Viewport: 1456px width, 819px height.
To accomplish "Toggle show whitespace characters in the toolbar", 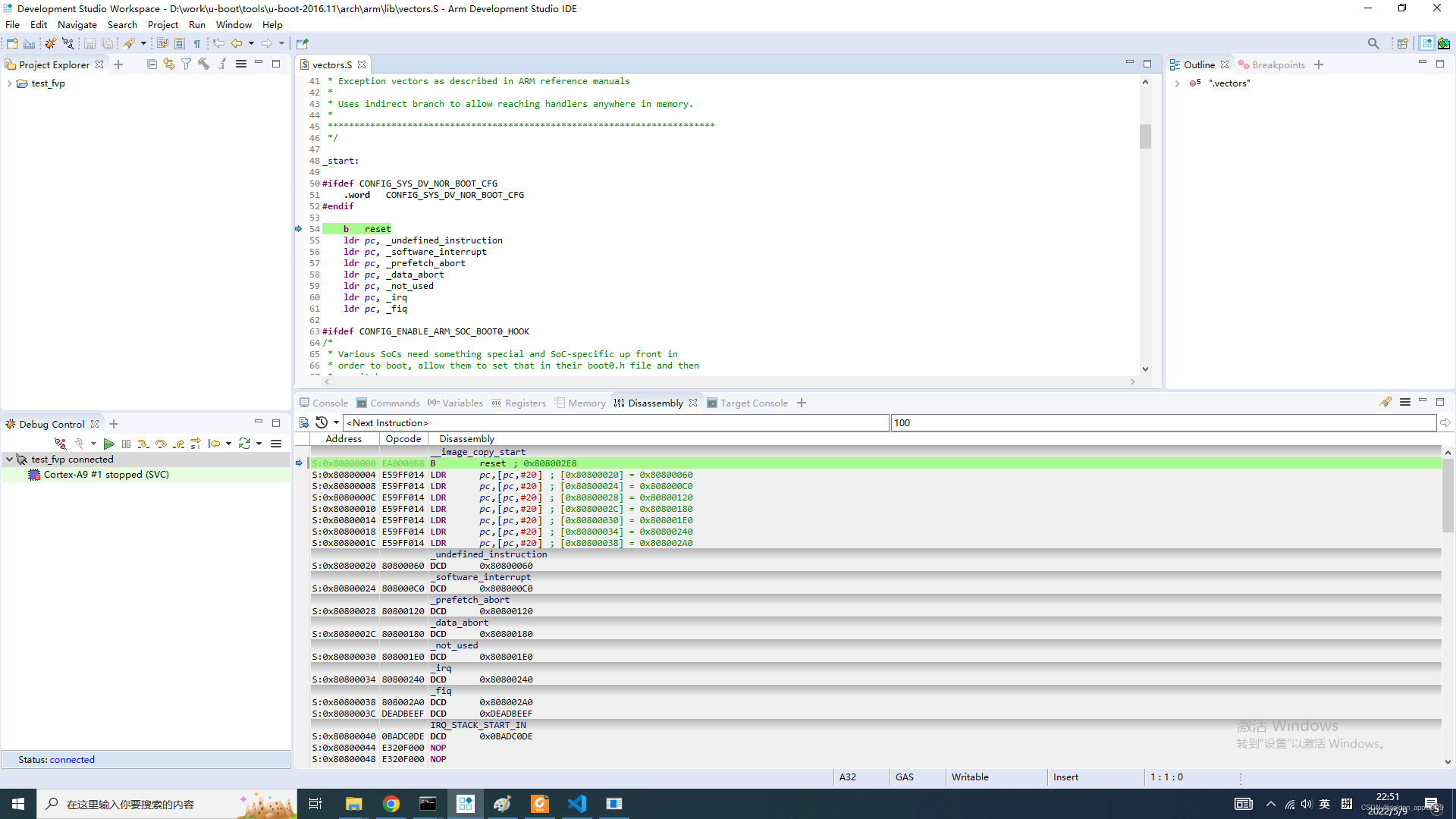I will [197, 43].
